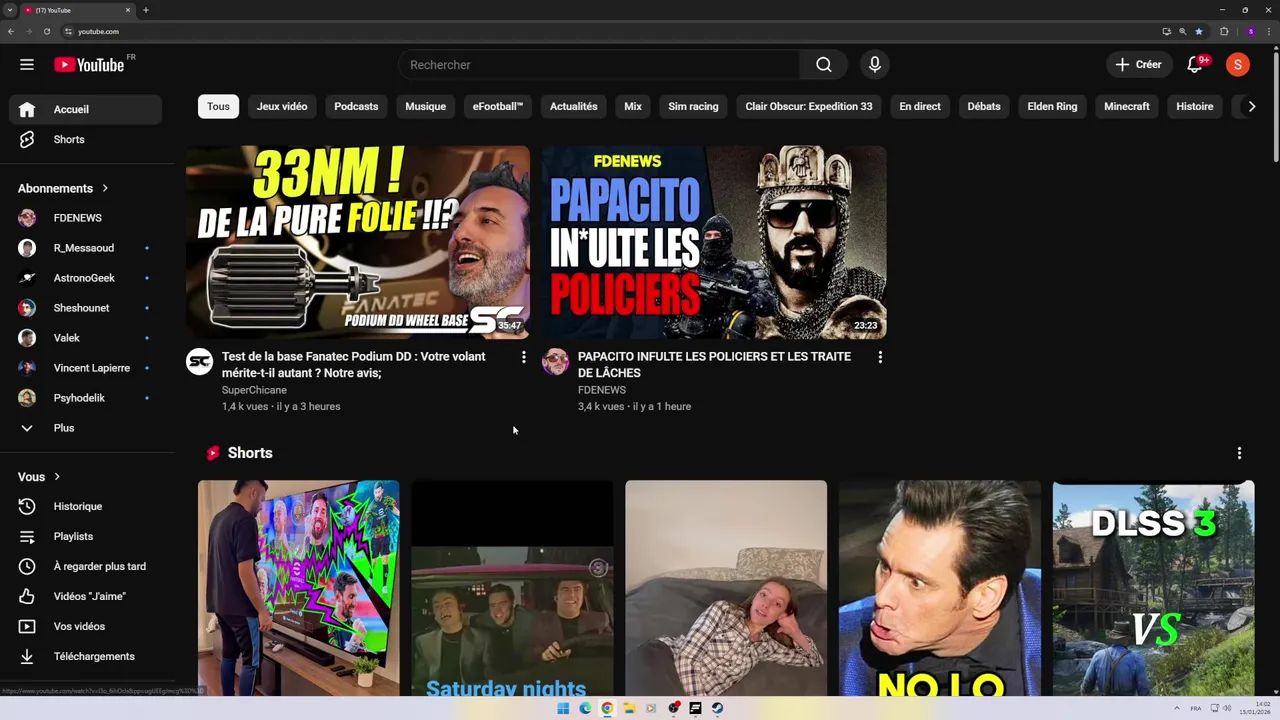Select the Histoire chip

pyautogui.click(x=1194, y=106)
